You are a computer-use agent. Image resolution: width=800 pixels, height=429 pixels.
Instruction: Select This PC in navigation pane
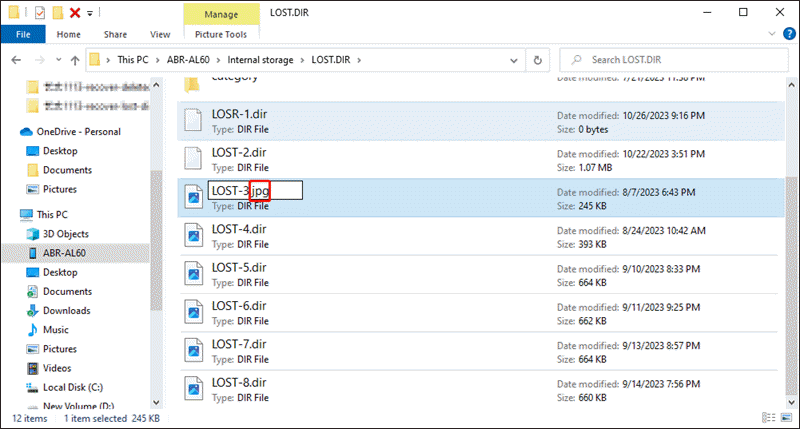pyautogui.click(x=52, y=215)
